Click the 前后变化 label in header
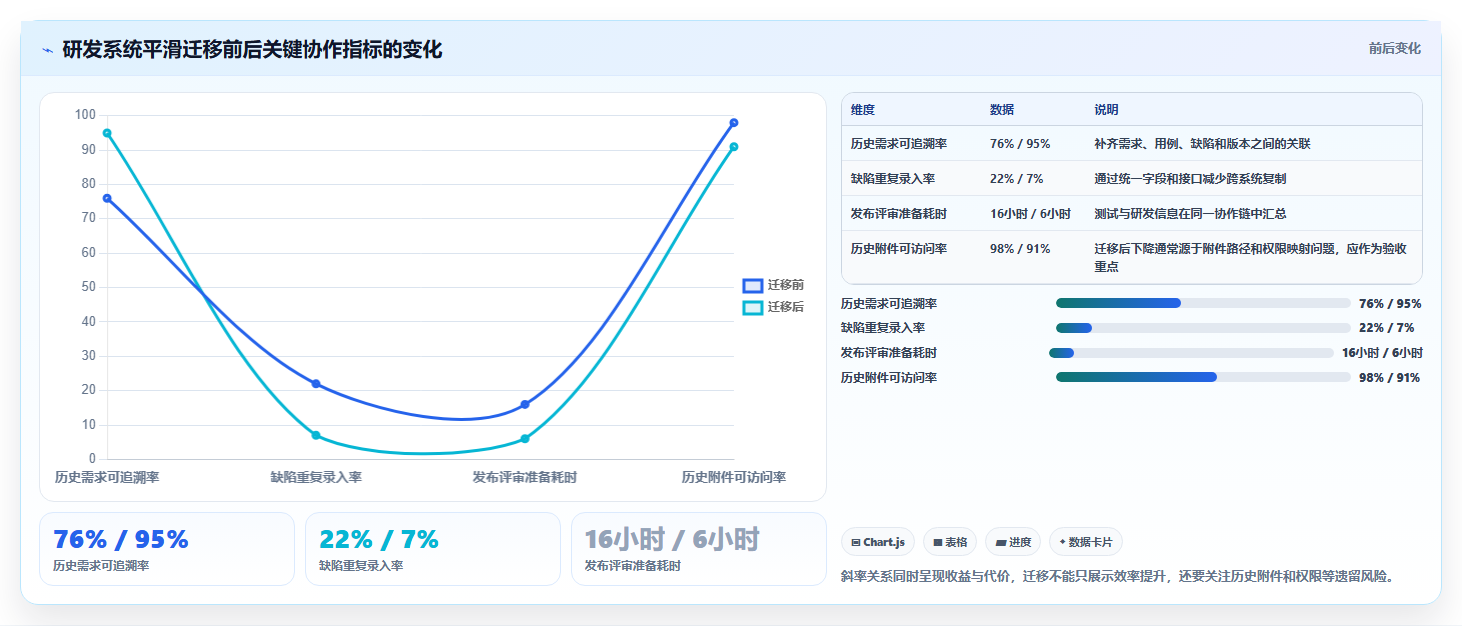 pos(1395,48)
